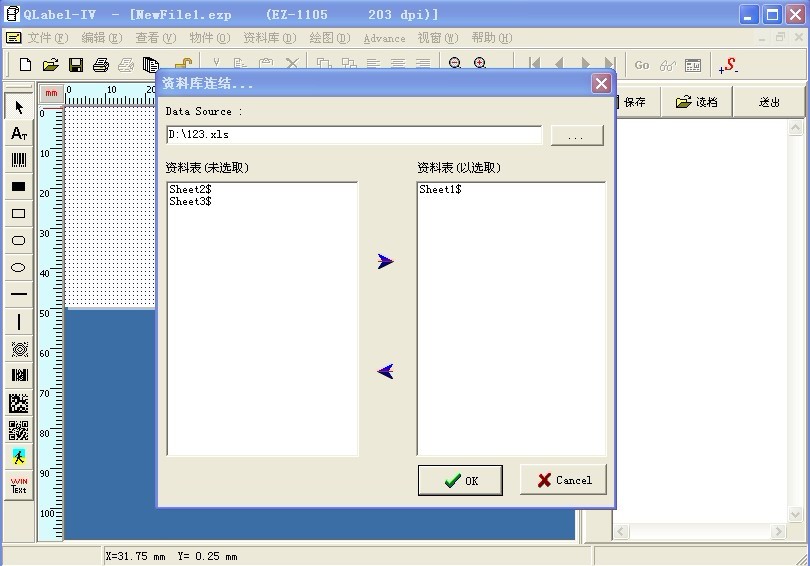Select Sheet2$ in the unselected list
The width and height of the screenshot is (810, 566).
(190, 189)
